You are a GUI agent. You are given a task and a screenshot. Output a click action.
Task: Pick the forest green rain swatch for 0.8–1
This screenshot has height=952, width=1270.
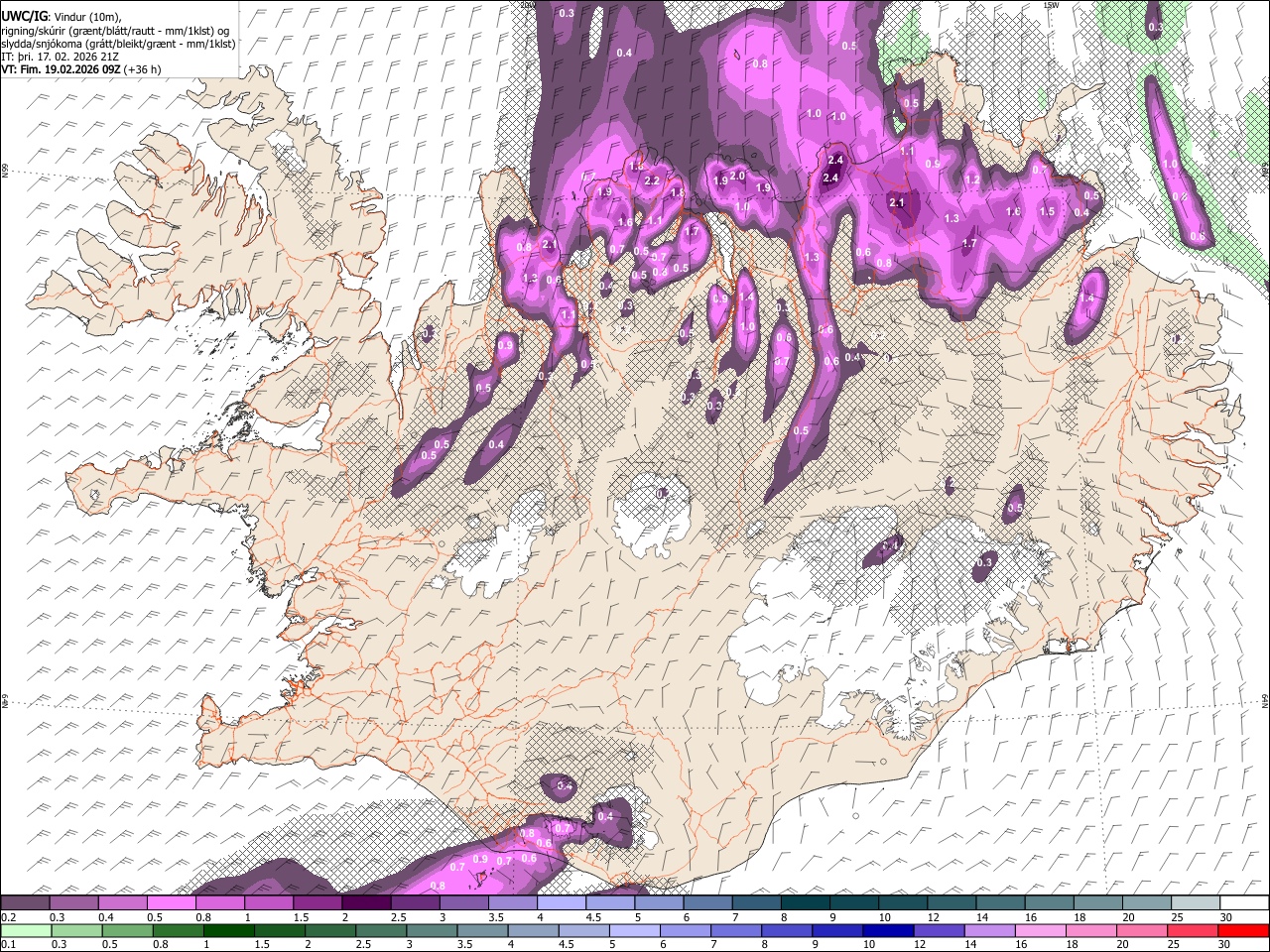click(x=177, y=930)
